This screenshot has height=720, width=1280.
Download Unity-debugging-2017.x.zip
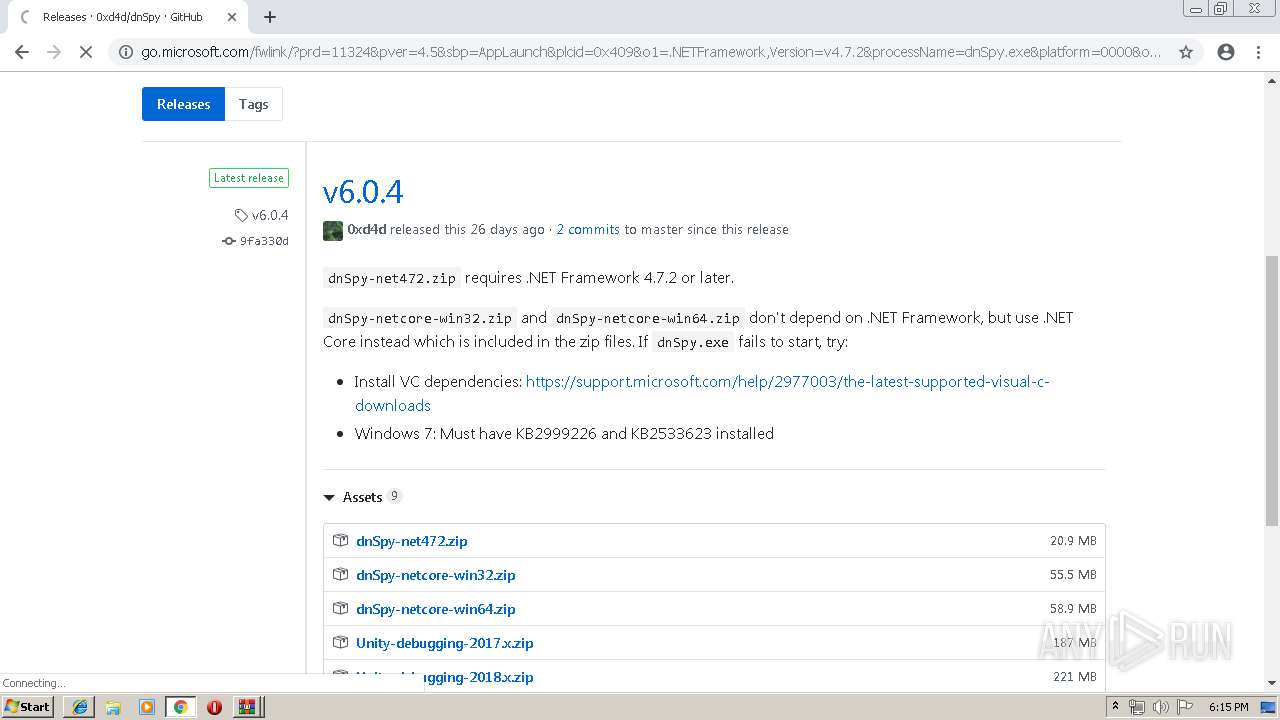[x=445, y=643]
